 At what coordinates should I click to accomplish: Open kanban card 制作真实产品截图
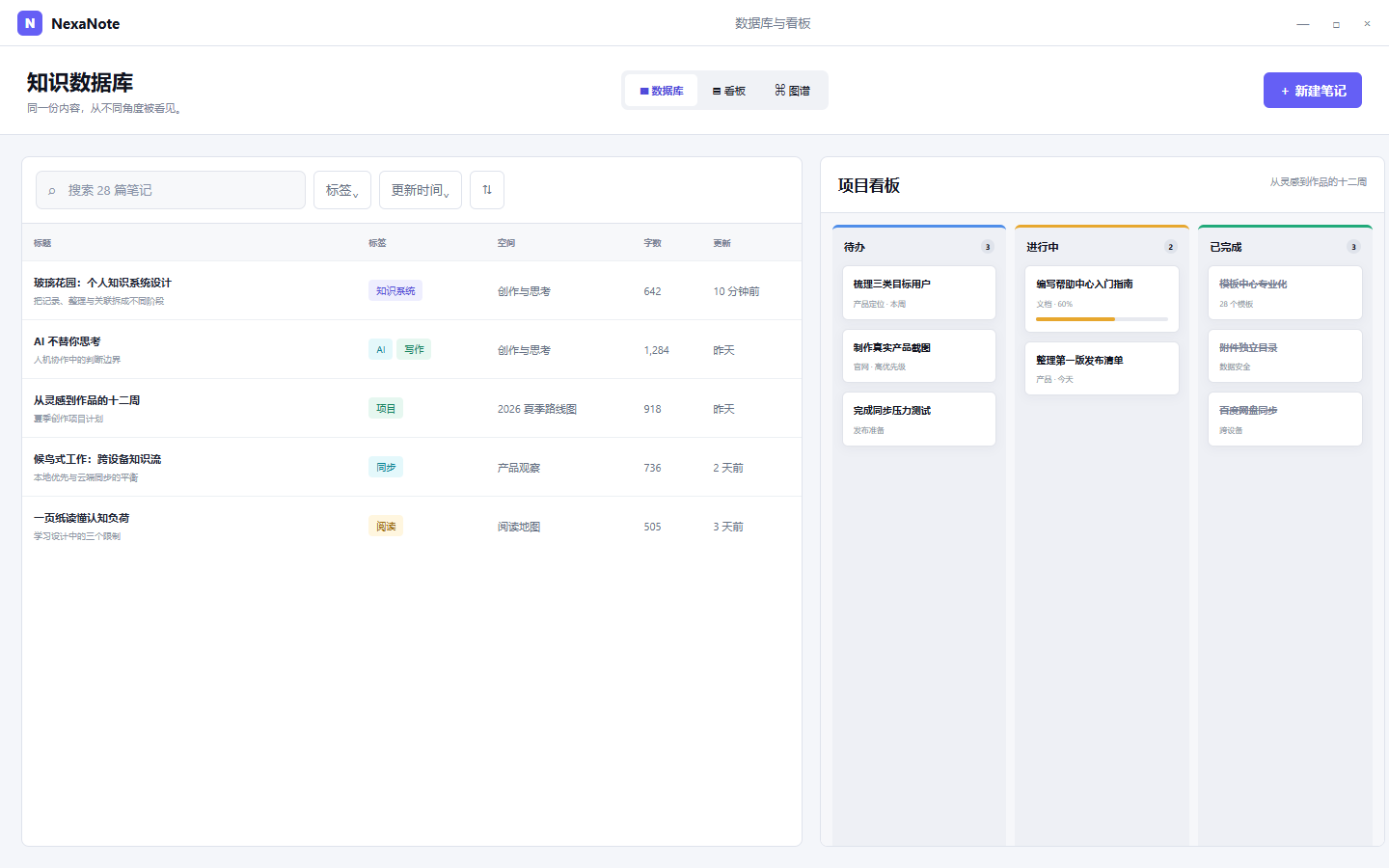pos(918,356)
